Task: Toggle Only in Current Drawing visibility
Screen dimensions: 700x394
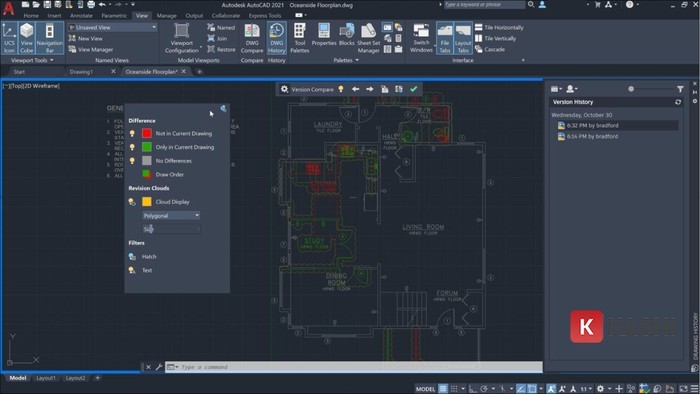Action: 132,147
